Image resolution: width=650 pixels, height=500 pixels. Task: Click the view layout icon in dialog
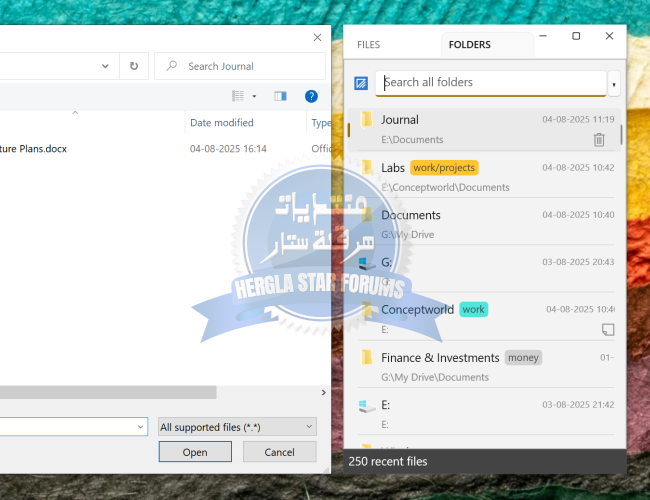pyautogui.click(x=238, y=96)
